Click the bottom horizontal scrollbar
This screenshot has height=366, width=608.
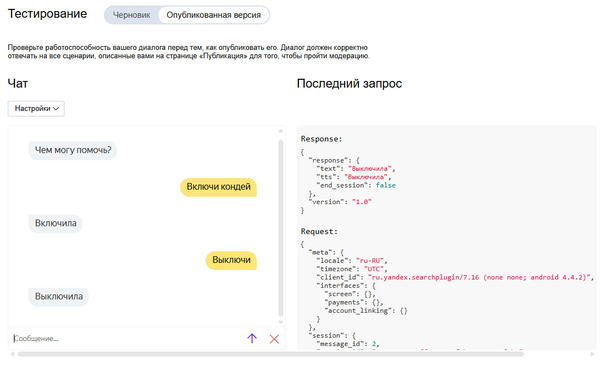271,354
